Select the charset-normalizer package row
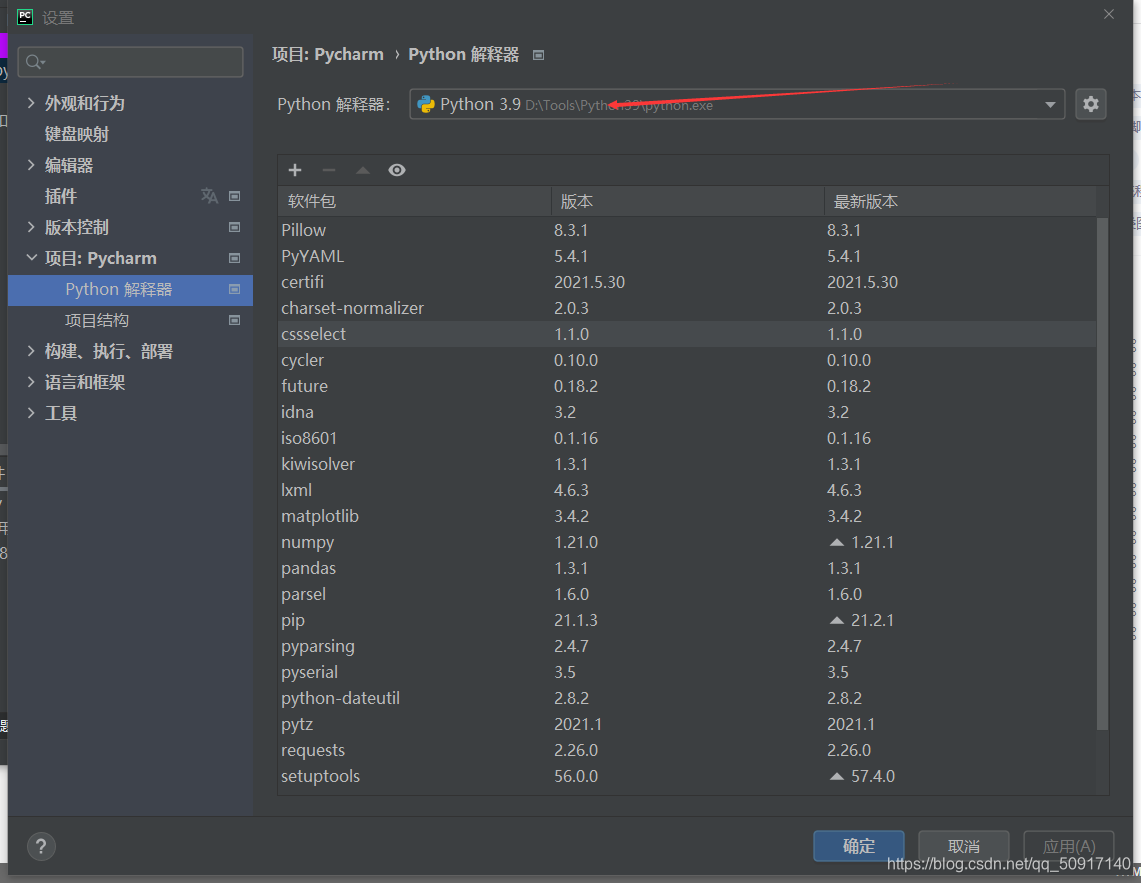The width and height of the screenshot is (1141, 883). [687, 308]
